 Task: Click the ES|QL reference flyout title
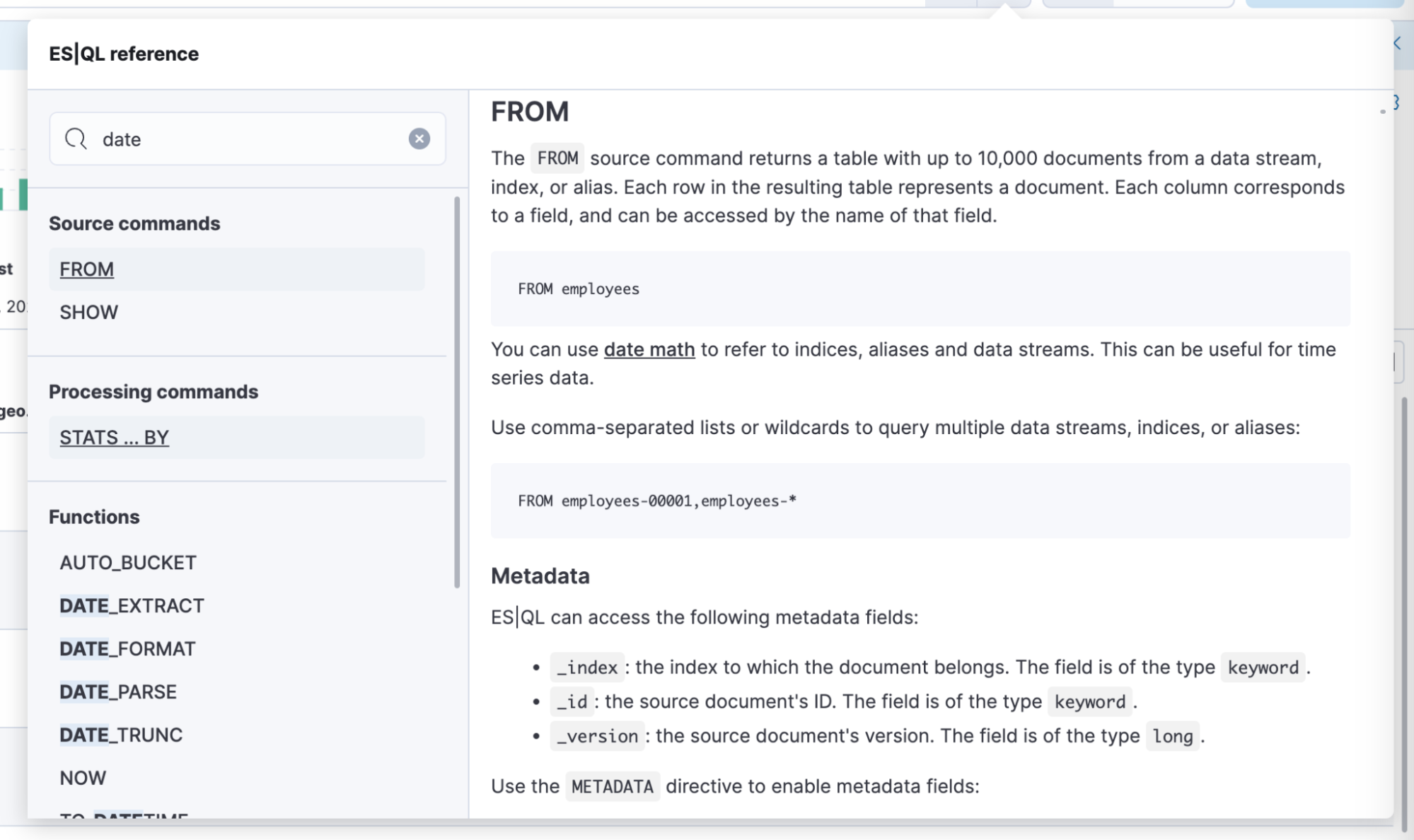pos(124,53)
